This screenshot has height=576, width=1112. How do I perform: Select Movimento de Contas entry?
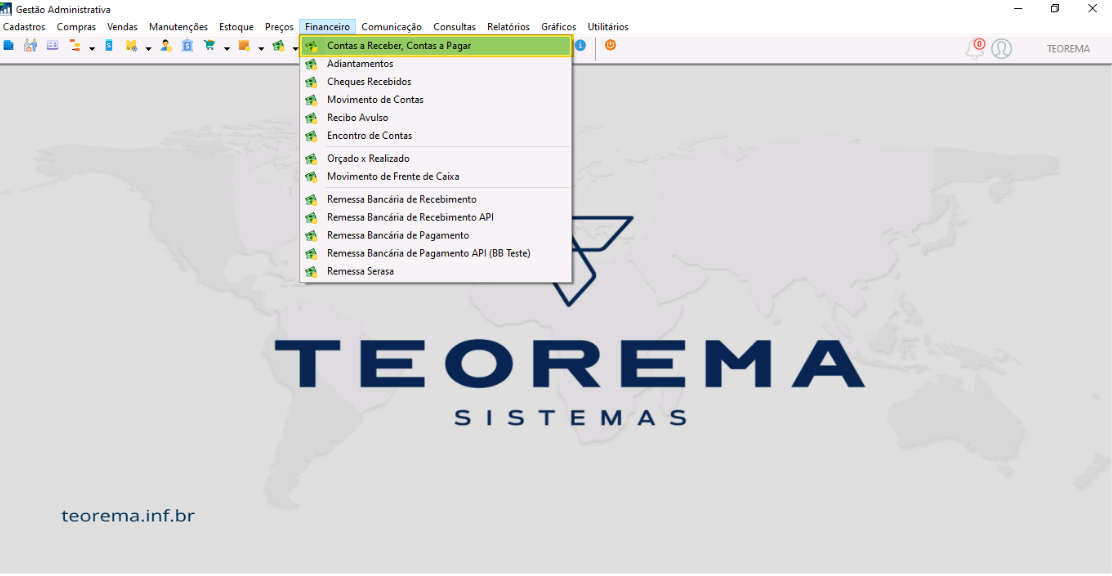(435, 100)
